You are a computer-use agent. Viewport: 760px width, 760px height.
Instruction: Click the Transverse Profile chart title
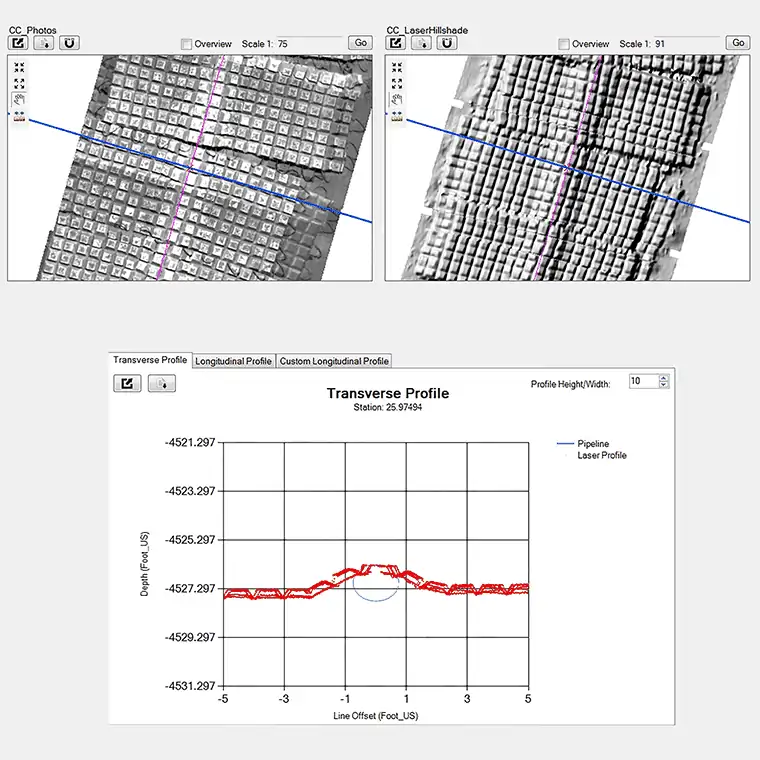pos(388,393)
